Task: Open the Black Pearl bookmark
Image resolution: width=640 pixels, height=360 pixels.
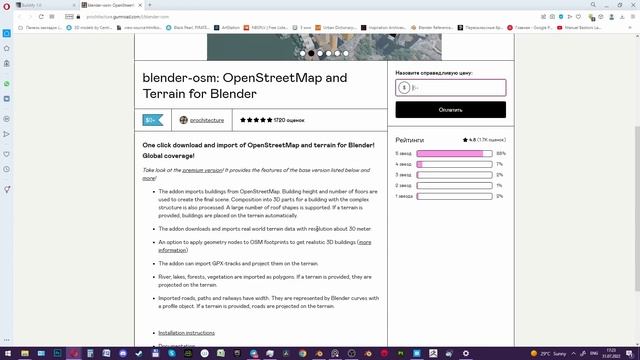Action: (x=188, y=28)
